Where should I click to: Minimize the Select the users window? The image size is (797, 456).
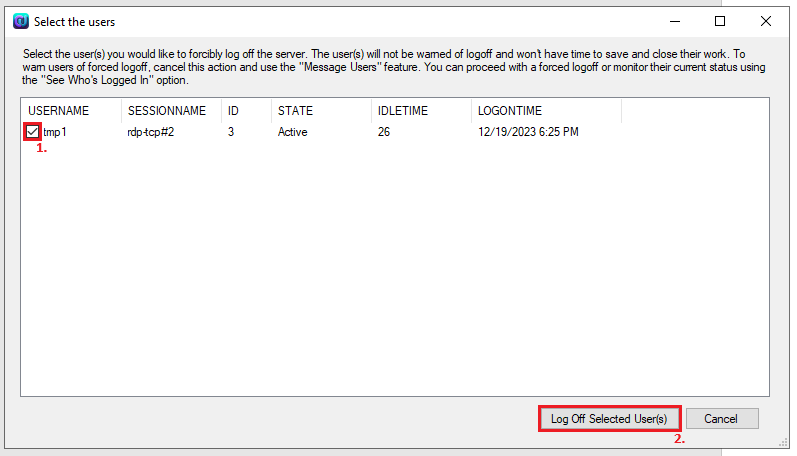[x=675, y=21]
